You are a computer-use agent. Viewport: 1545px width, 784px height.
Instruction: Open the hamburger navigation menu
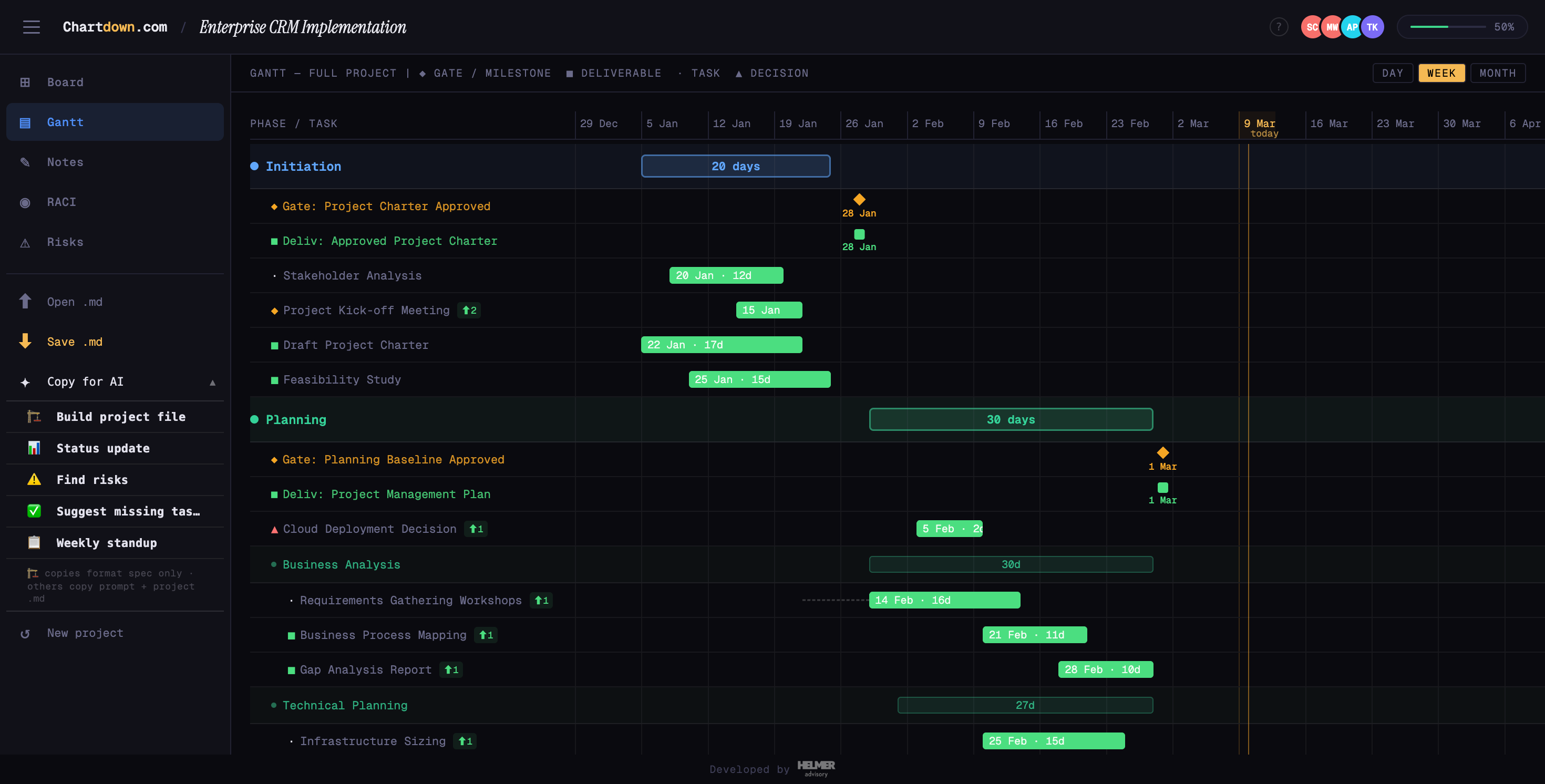tap(31, 26)
